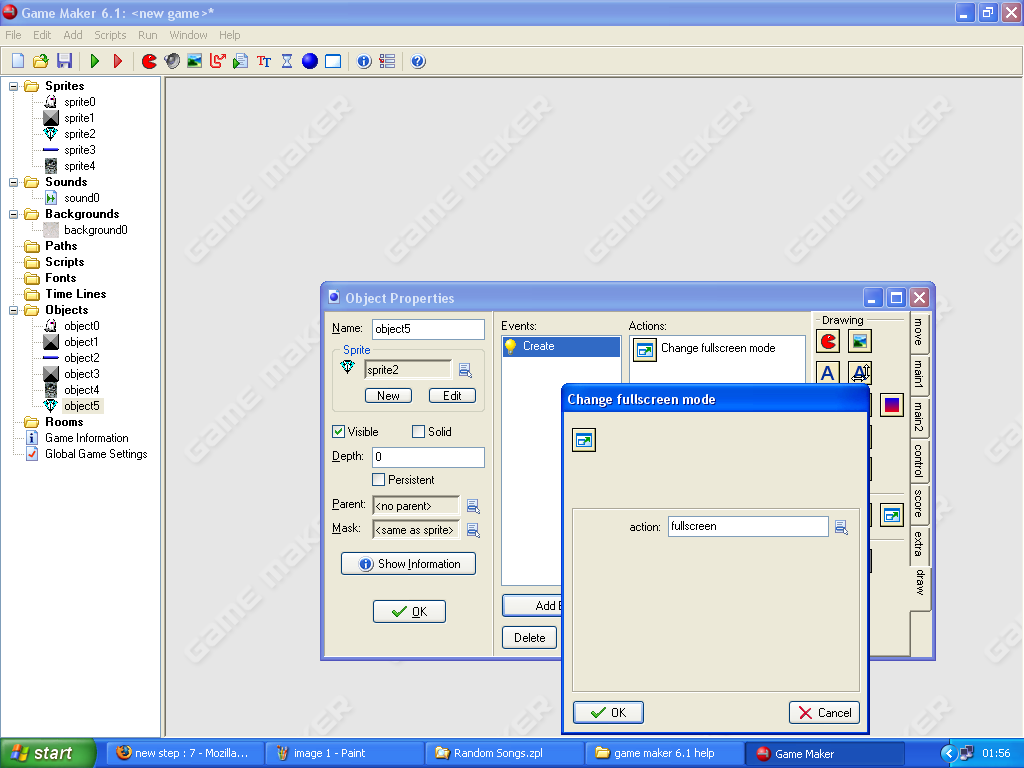Screen dimensions: 1024x768
Task: Enable the Persistent checkbox
Action: tap(379, 480)
